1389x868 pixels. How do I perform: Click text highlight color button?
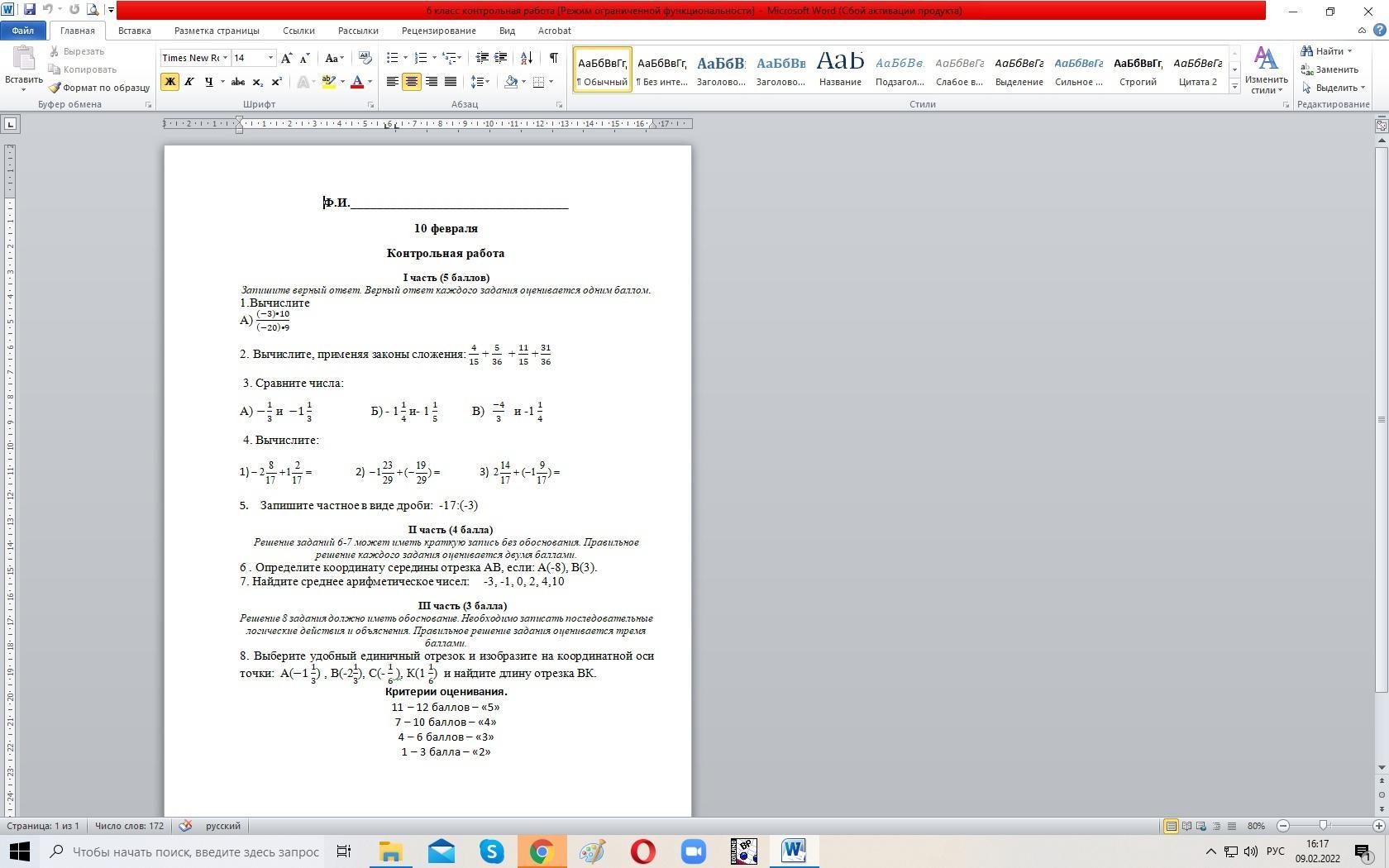(x=328, y=82)
